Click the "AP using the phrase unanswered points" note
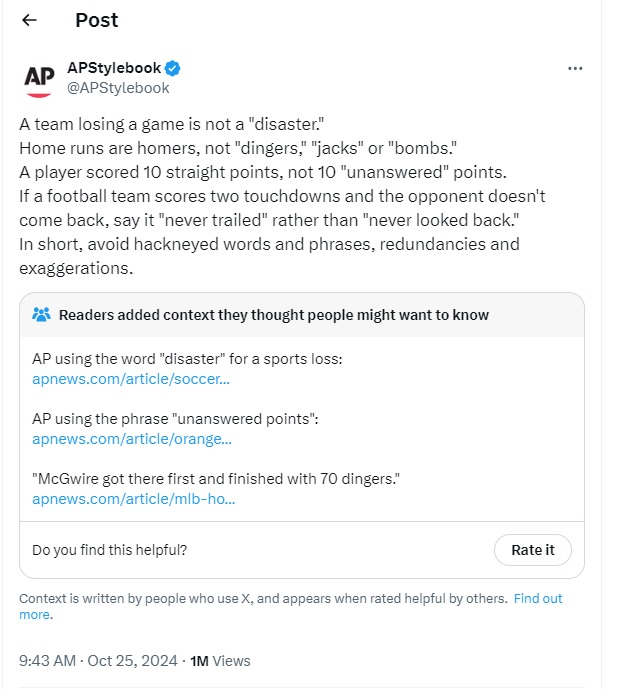Image resolution: width=619 pixels, height=689 pixels. [175, 420]
